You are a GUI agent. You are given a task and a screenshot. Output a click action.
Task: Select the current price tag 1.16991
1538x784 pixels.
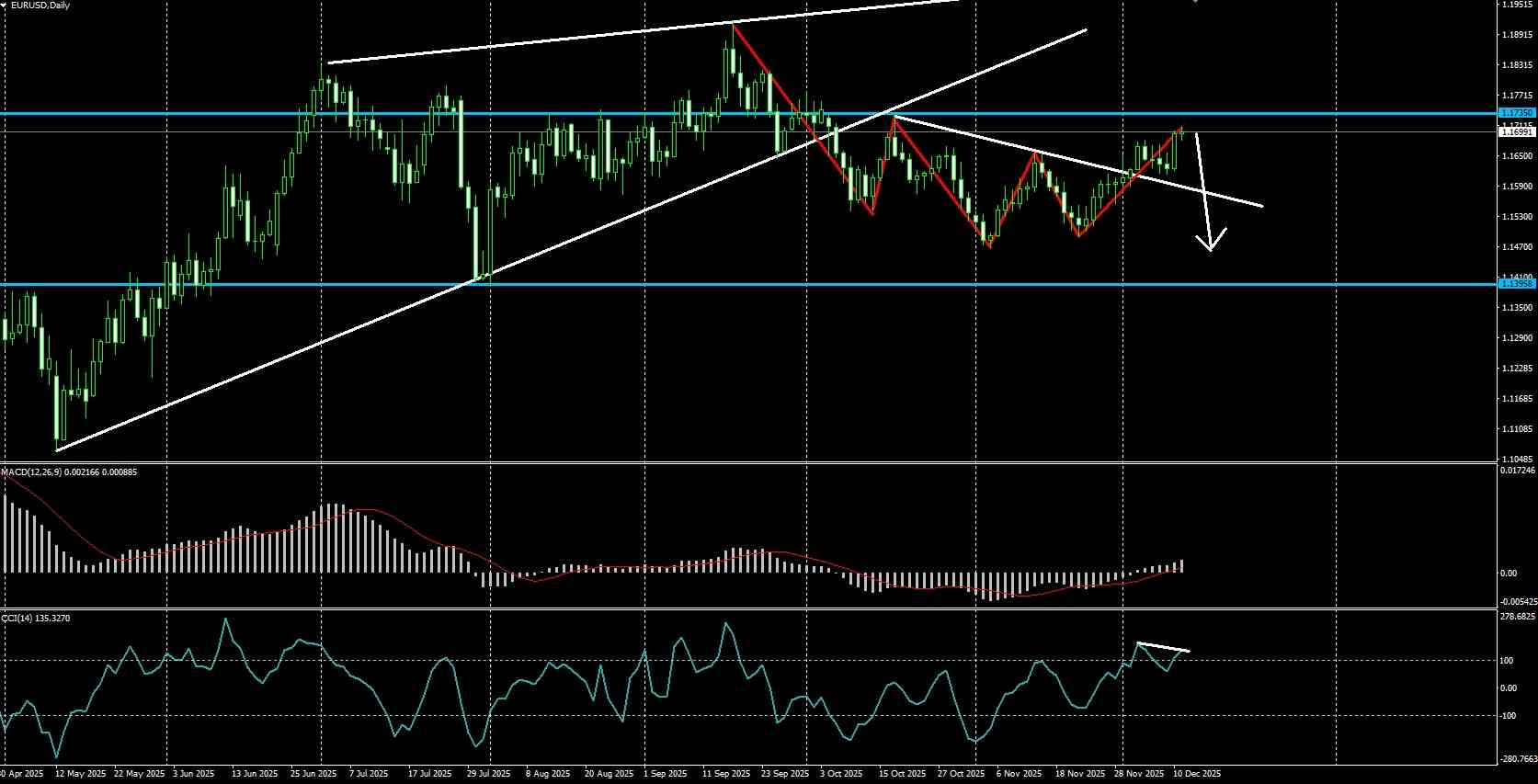(x=1517, y=132)
